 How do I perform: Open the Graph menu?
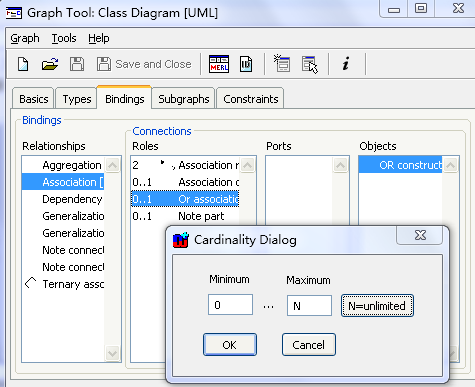(x=25, y=38)
